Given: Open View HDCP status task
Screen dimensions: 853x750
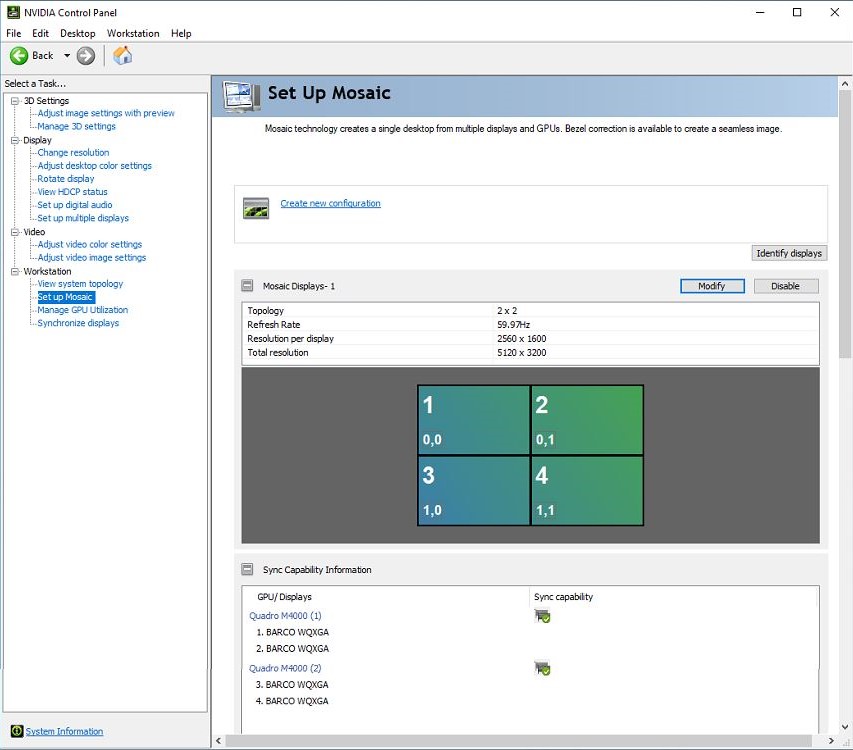Looking at the screenshot, I should pyautogui.click(x=72, y=192).
